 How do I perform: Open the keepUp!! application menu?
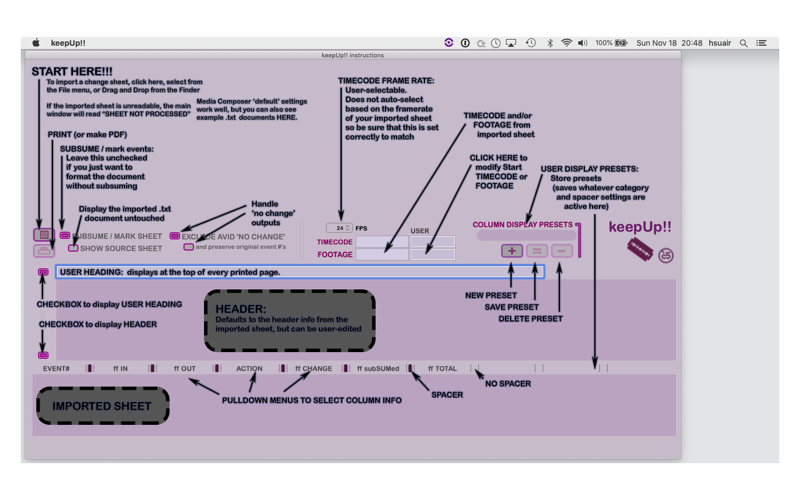pos(68,43)
